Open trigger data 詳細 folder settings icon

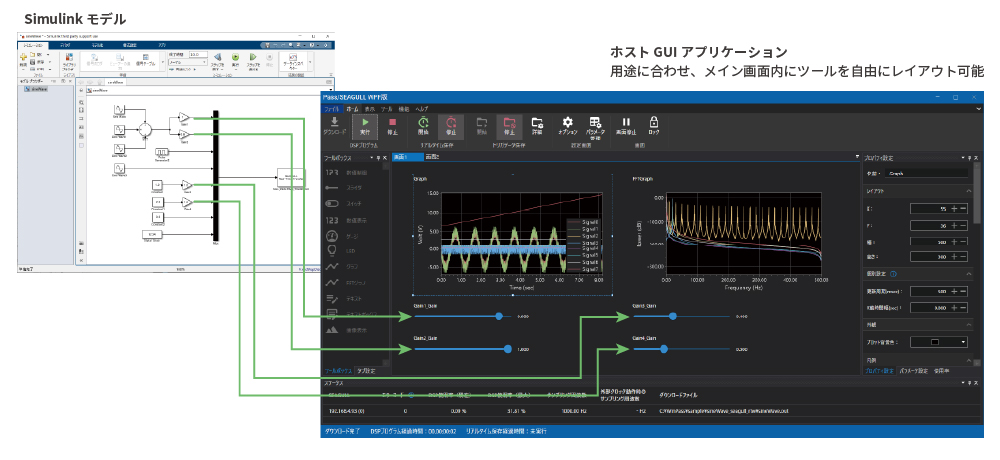coord(537,122)
